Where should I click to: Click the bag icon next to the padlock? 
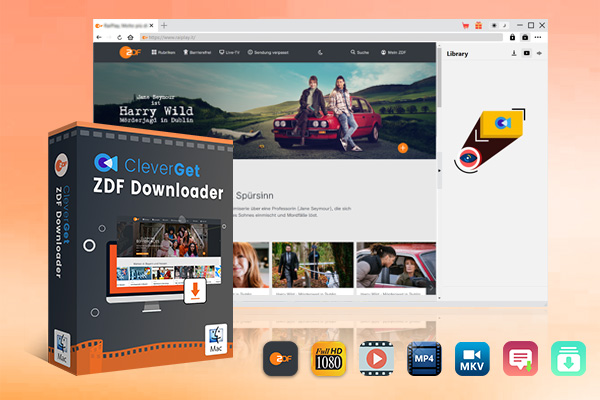point(525,37)
